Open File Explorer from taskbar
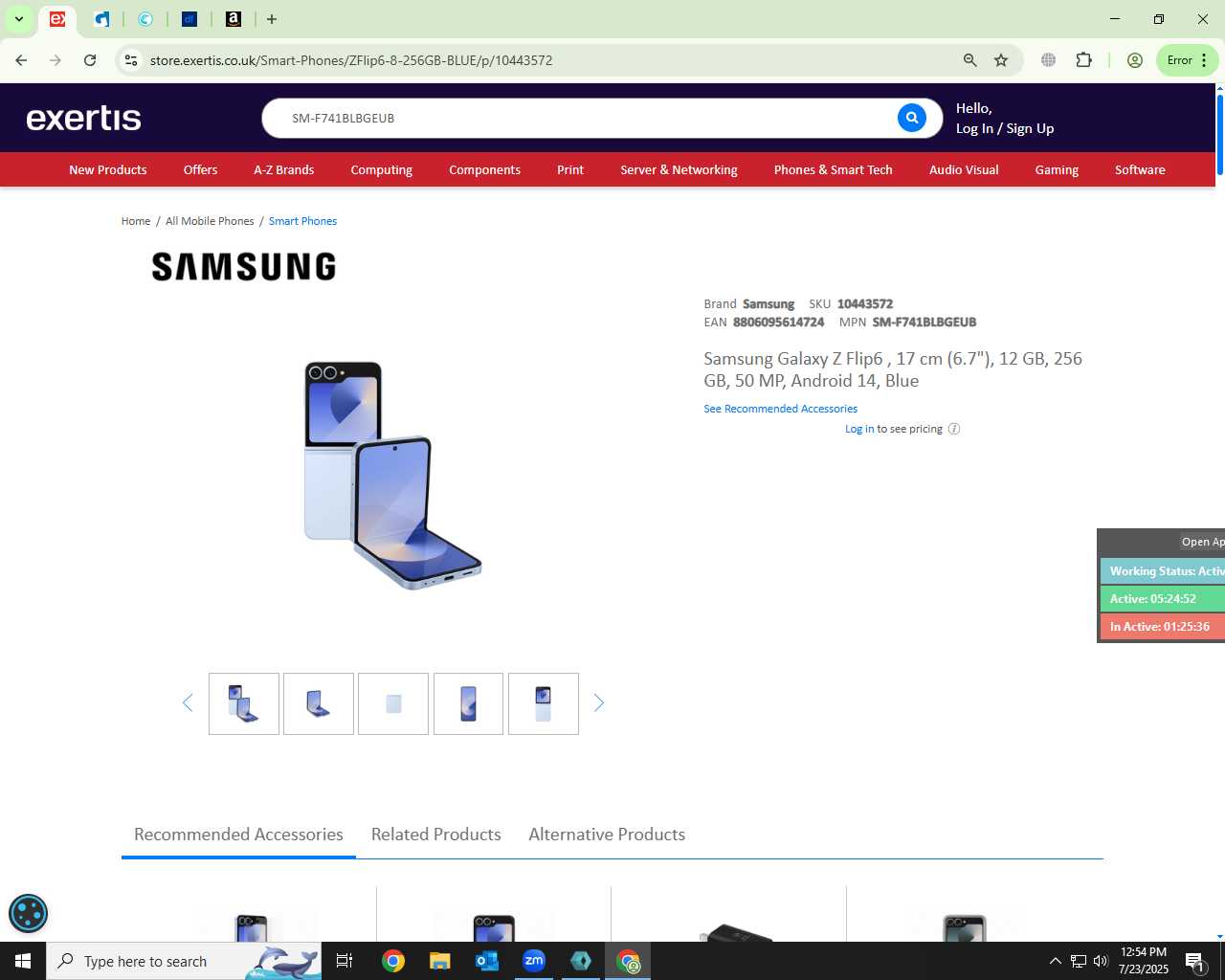 click(440, 961)
